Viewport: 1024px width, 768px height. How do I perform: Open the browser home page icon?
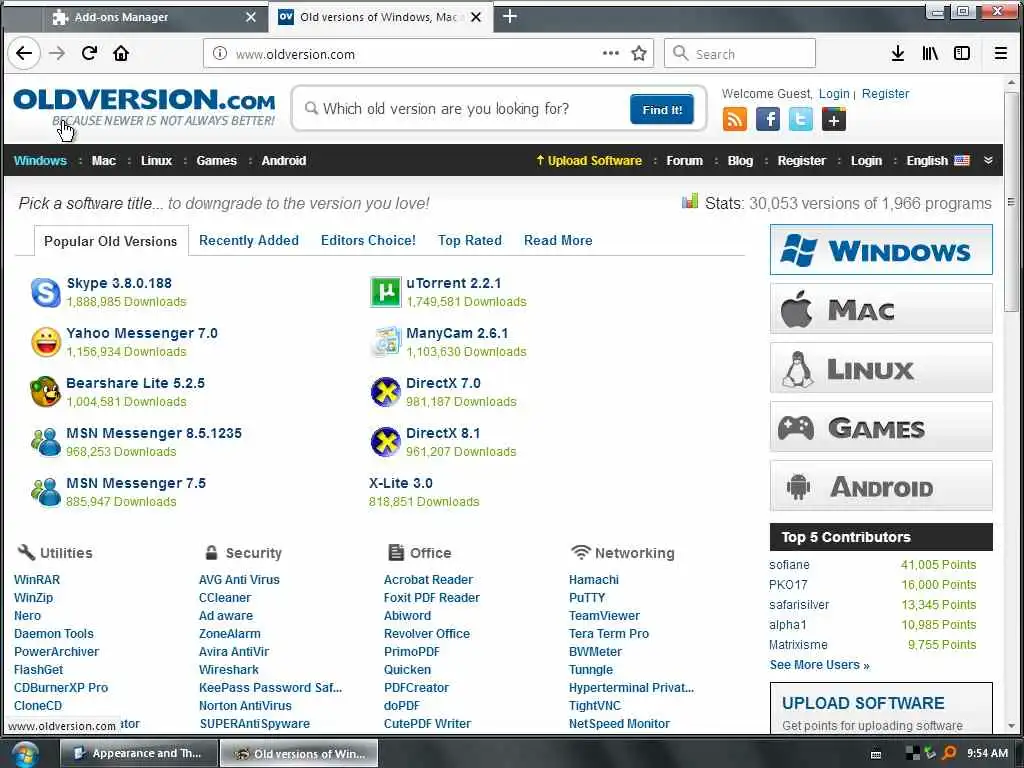pos(121,53)
